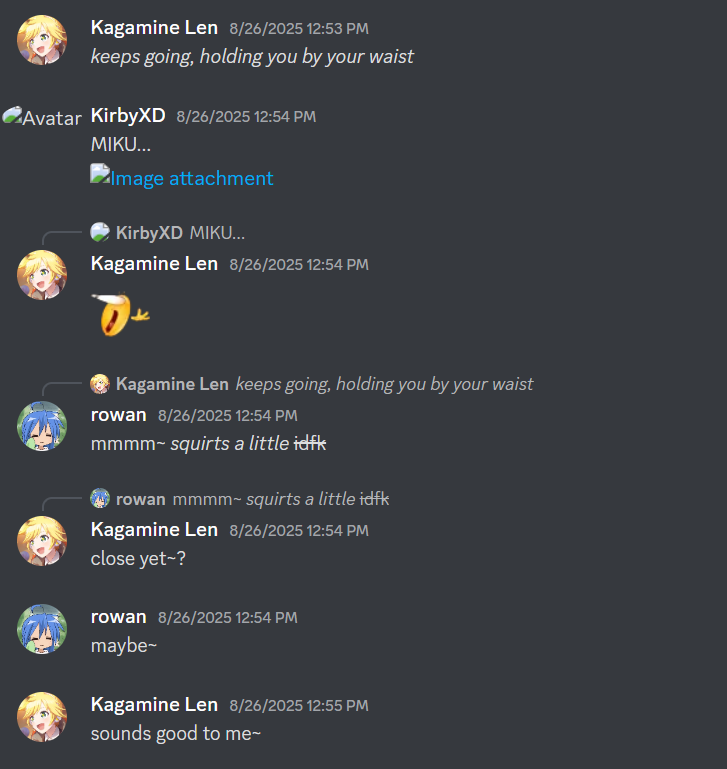Image resolution: width=727 pixels, height=769 pixels.
Task: Click KirbyXD's 12:54 PM message timestamp
Action: 246,117
